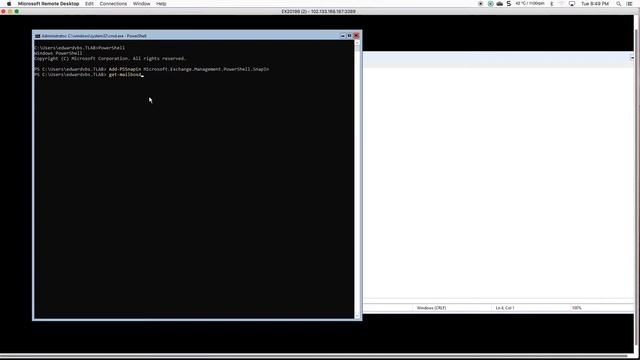
Task: Close the Remote Desktop session window (red button)
Action: [x=4, y=11]
